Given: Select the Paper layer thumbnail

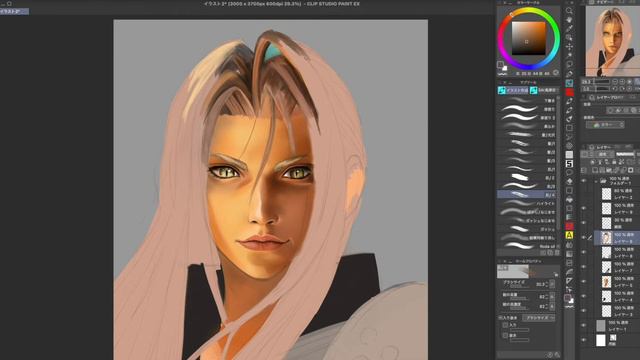Looking at the screenshot, I should [600, 340].
